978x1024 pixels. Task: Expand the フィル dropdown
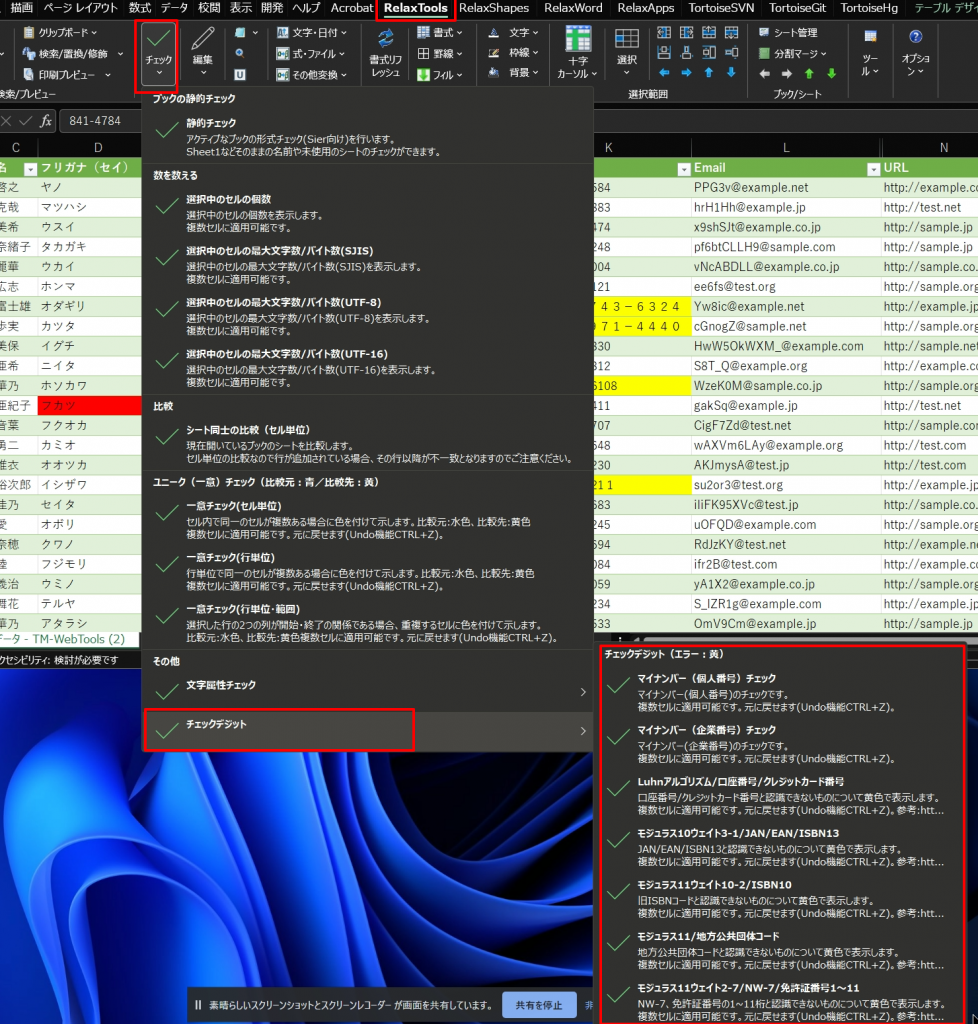point(460,74)
